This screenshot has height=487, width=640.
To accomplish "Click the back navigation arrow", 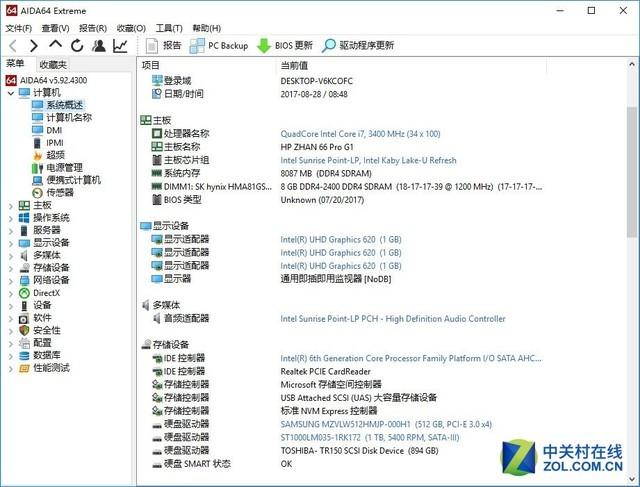I will pyautogui.click(x=13, y=46).
